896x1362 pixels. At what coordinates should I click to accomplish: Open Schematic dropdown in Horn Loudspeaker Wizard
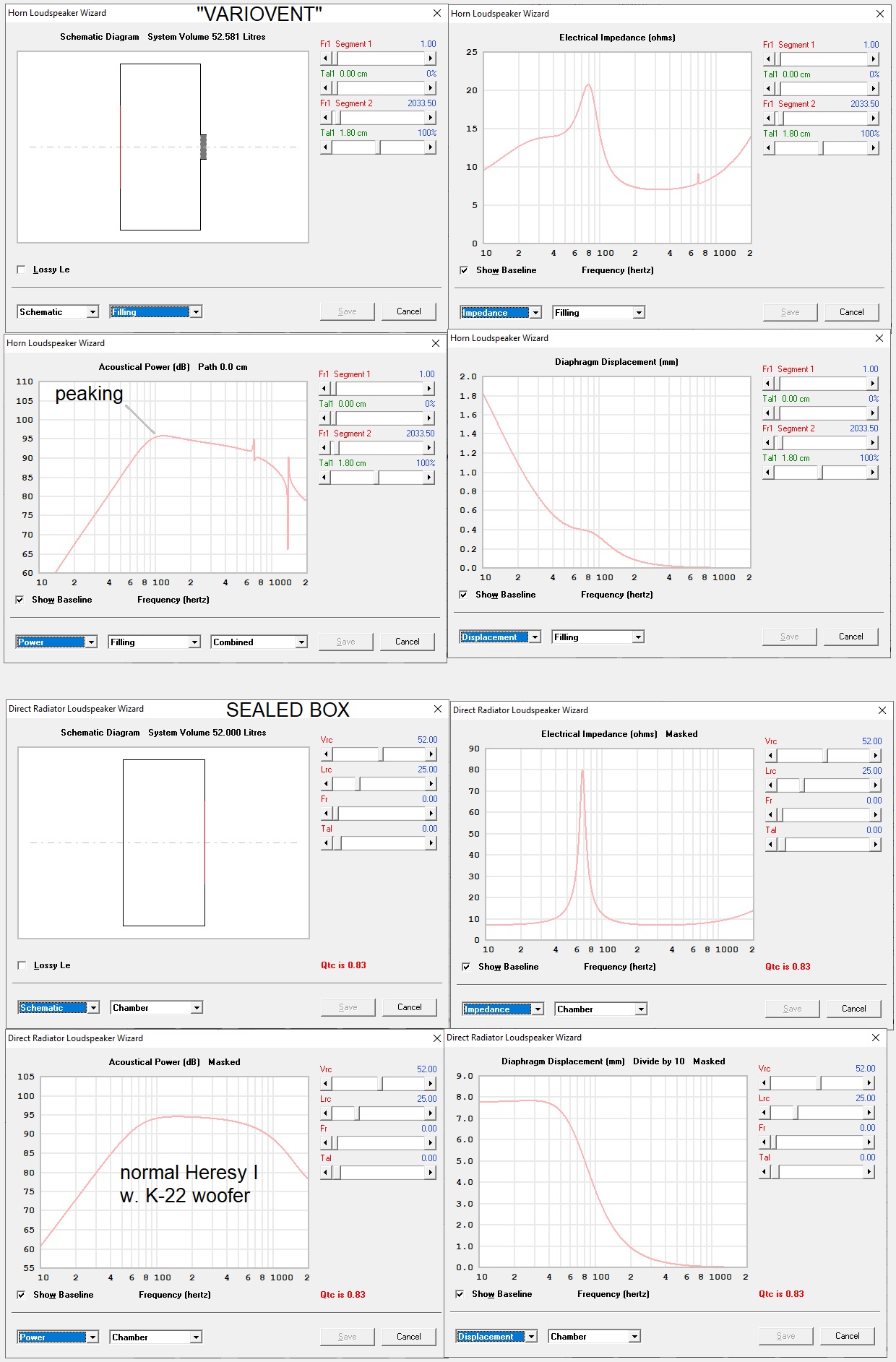[58, 312]
